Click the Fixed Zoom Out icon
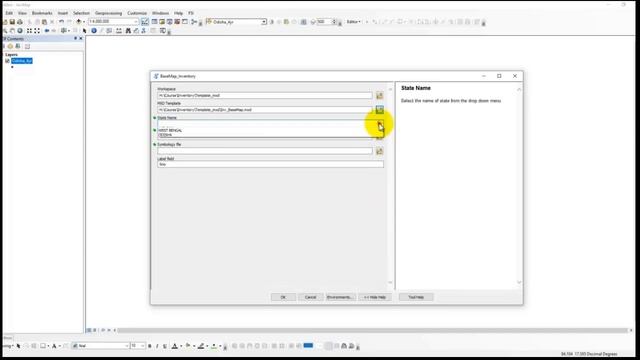This screenshot has height=360, width=640. (x=37, y=31)
